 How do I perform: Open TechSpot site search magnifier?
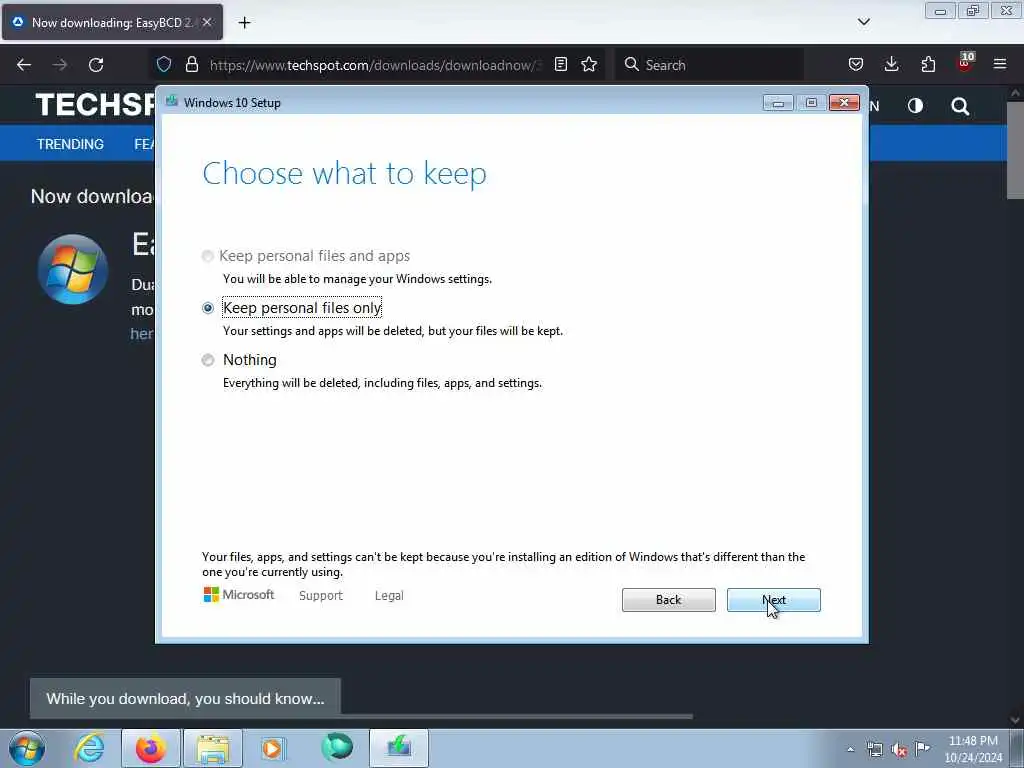pyautogui.click(x=960, y=106)
